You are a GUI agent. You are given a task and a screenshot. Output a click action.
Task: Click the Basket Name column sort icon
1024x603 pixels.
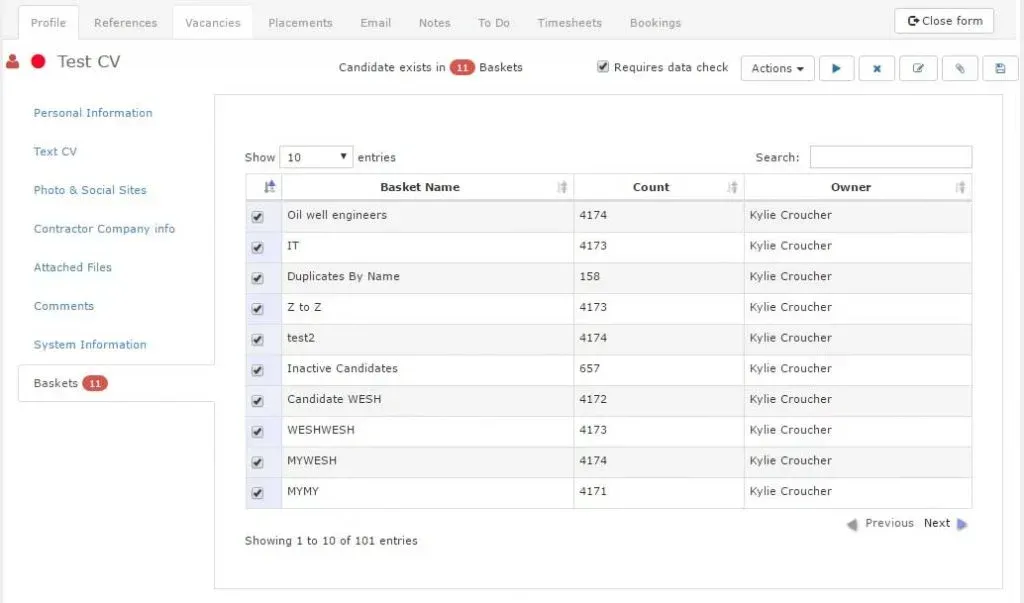pyautogui.click(x=562, y=187)
